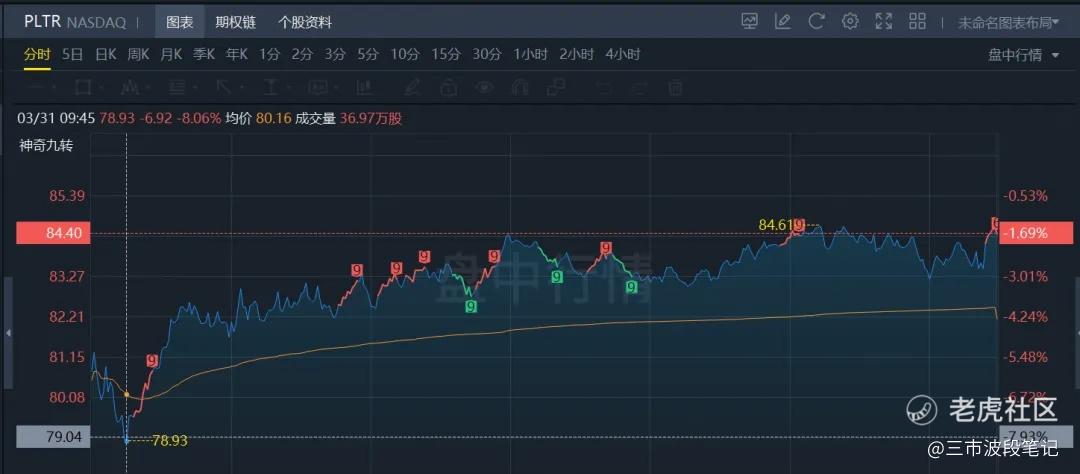Image resolution: width=1080 pixels, height=474 pixels.
Task: Expand the rectangle tool dropdown arrow
Action: pyautogui.click(x=101, y=88)
